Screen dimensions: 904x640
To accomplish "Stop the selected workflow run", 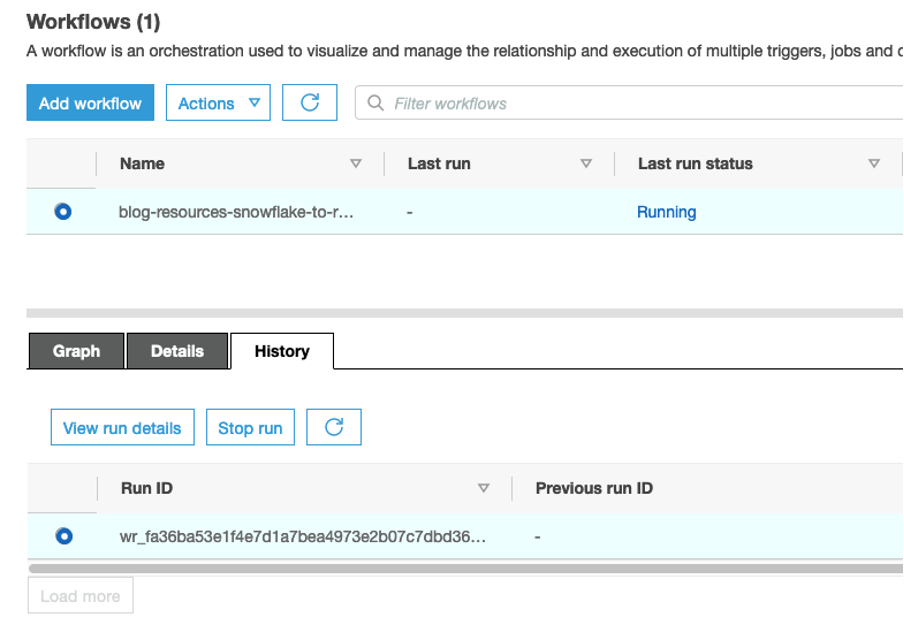I will [x=250, y=427].
